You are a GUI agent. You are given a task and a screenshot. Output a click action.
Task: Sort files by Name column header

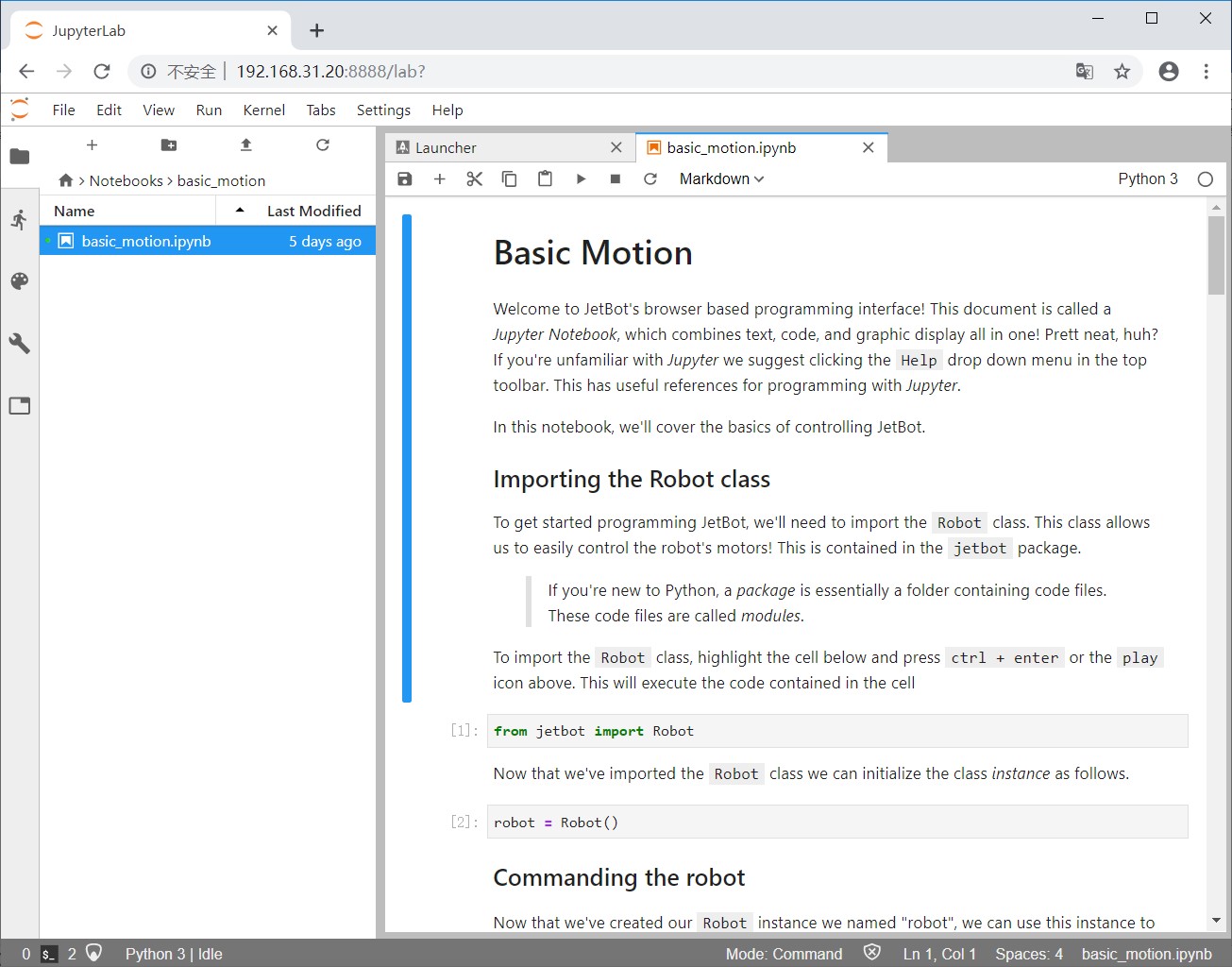127,211
